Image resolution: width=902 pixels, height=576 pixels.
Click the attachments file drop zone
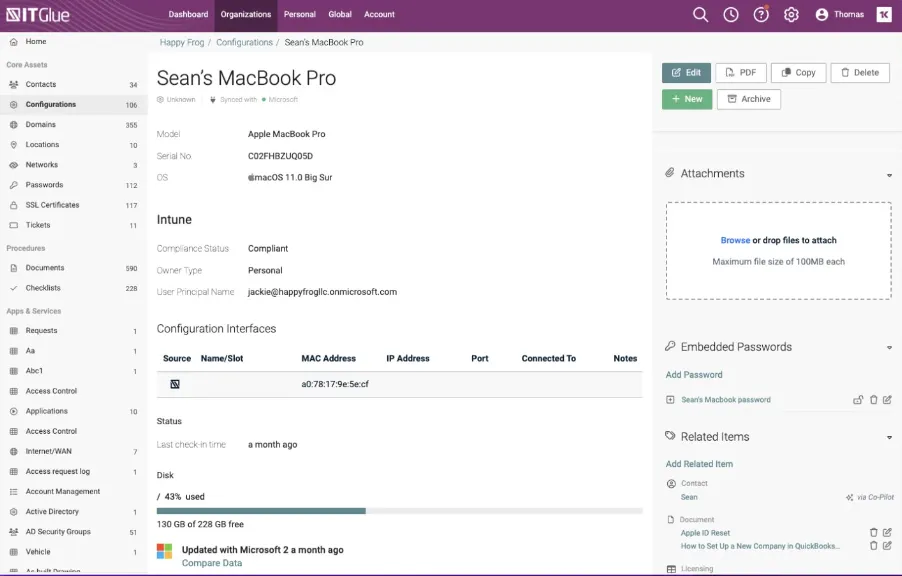pos(778,250)
